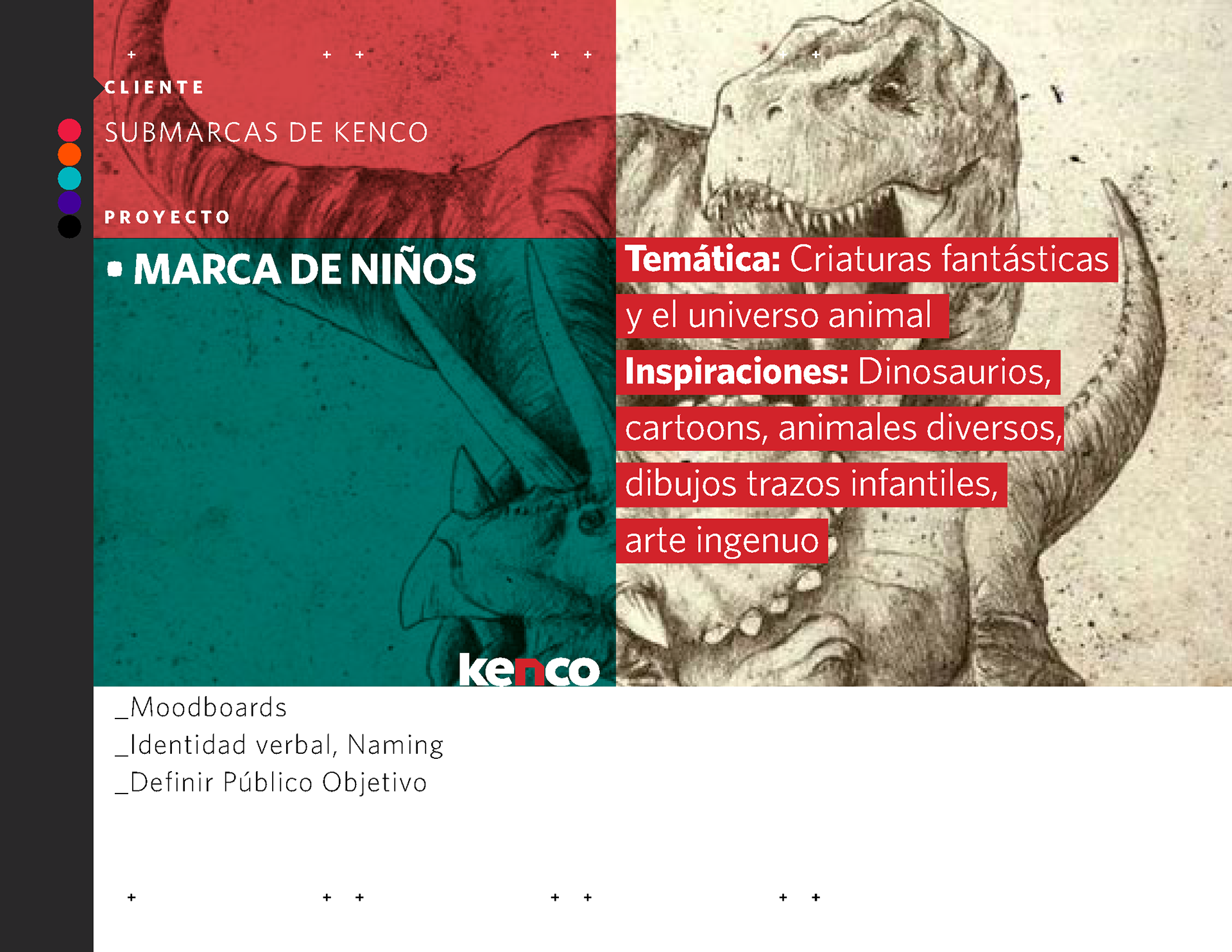Click the white bullet before MARCA DE NIÑOS

(x=115, y=269)
